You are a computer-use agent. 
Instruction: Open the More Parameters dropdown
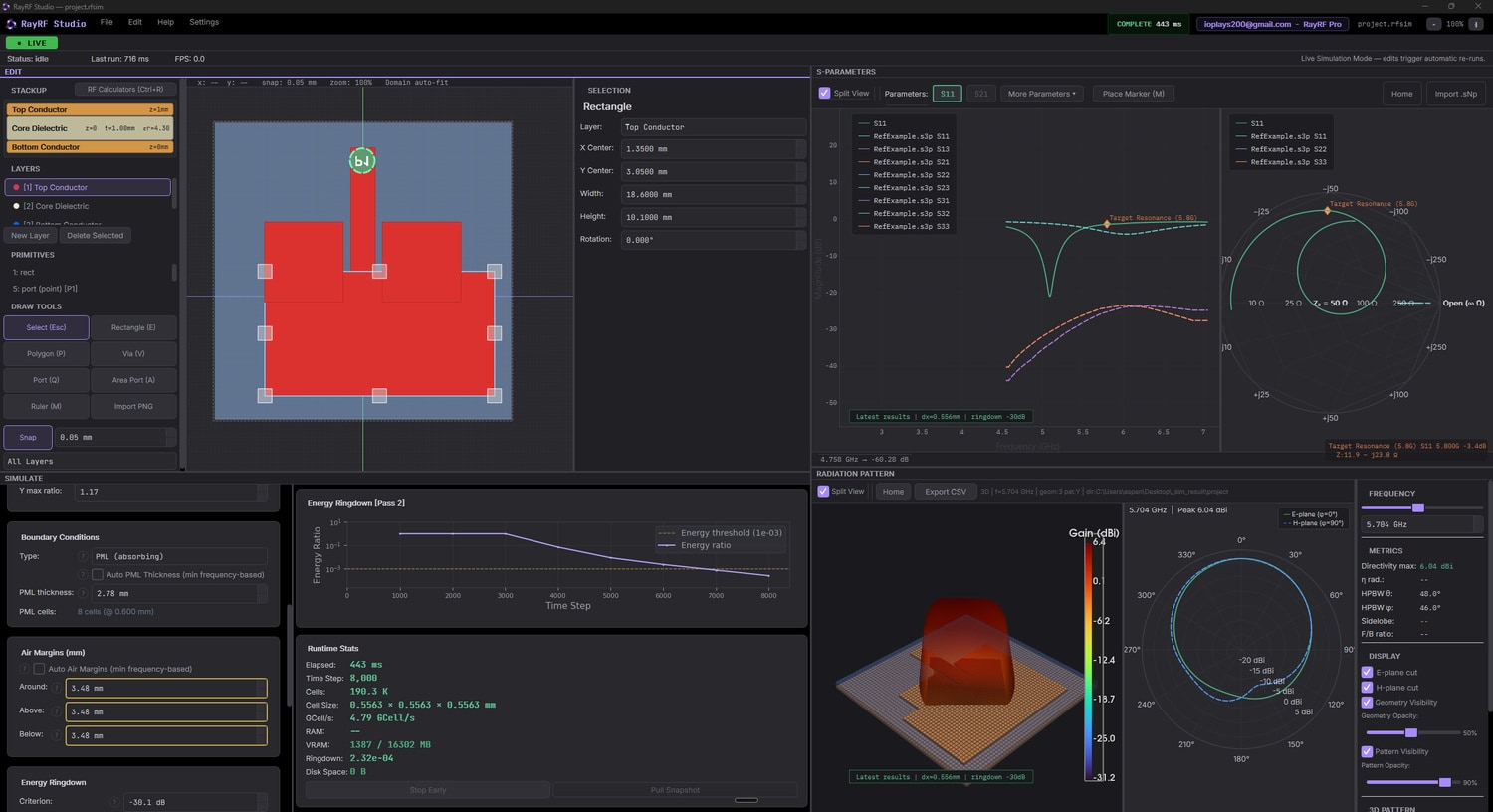coord(1041,94)
